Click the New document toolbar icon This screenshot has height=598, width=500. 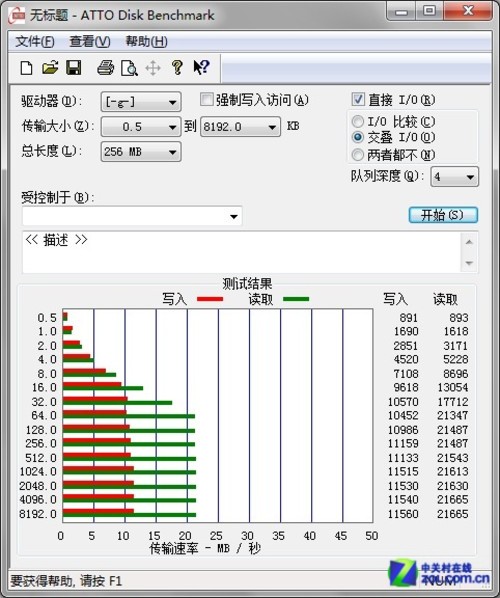[x=26, y=68]
